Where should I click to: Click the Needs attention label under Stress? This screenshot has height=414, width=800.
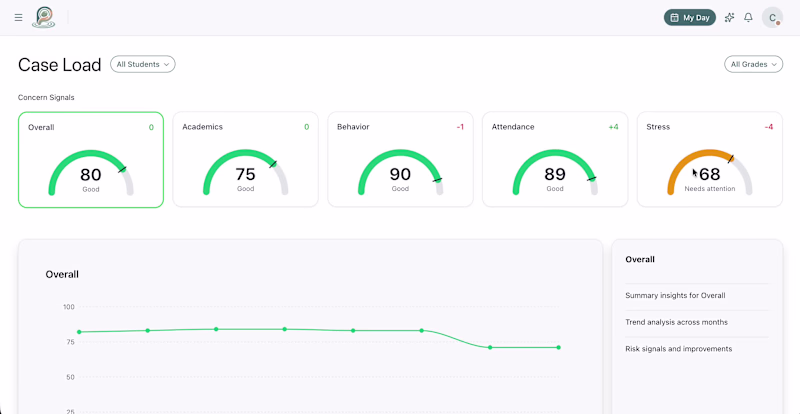pyautogui.click(x=710, y=189)
